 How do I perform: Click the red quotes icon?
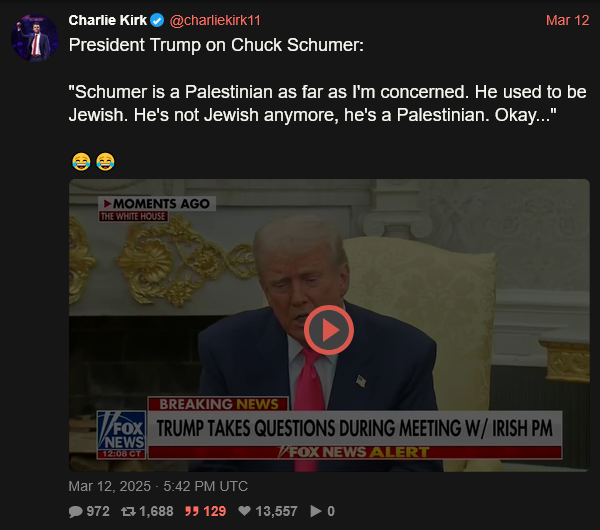(x=192, y=511)
